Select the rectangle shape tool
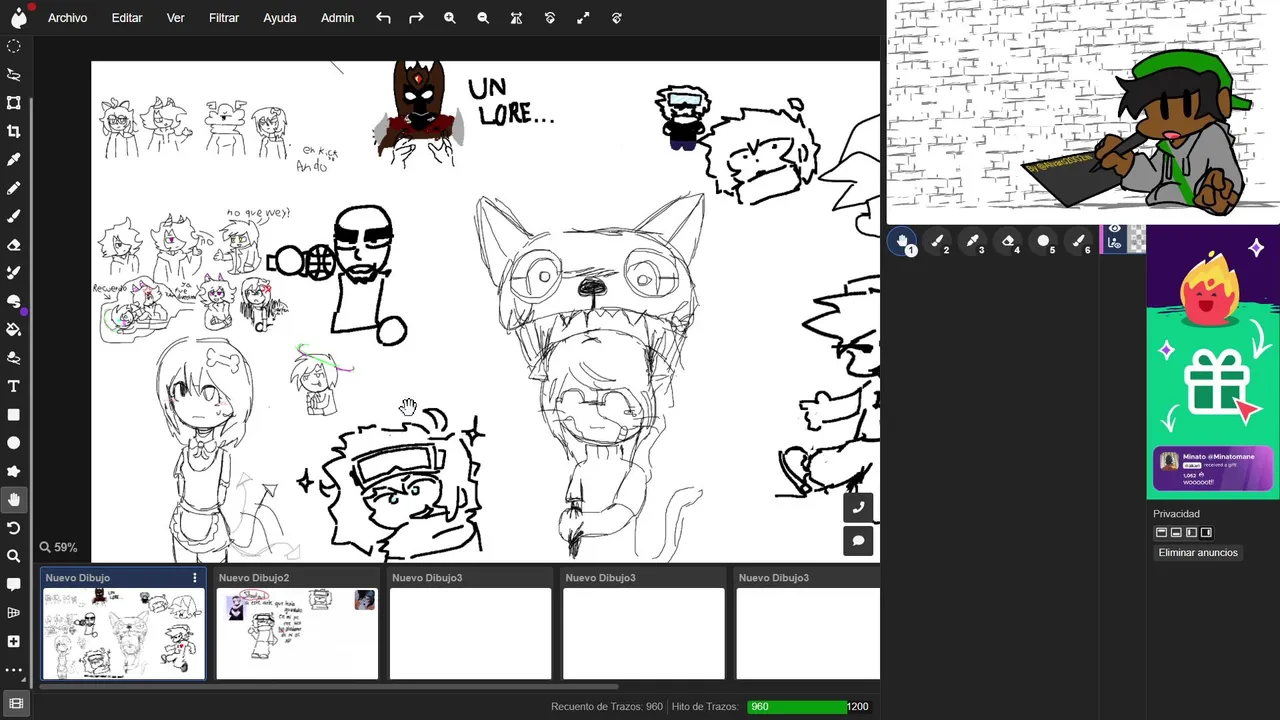 (x=14, y=414)
